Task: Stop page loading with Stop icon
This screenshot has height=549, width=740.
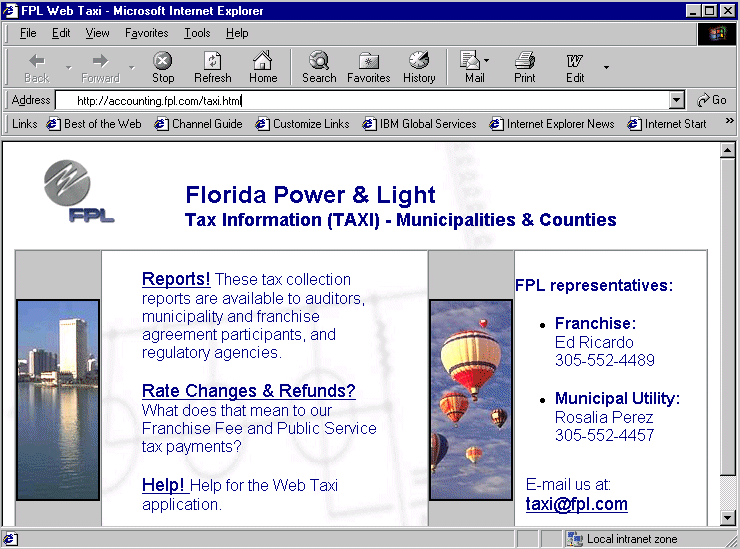Action: click(x=163, y=68)
